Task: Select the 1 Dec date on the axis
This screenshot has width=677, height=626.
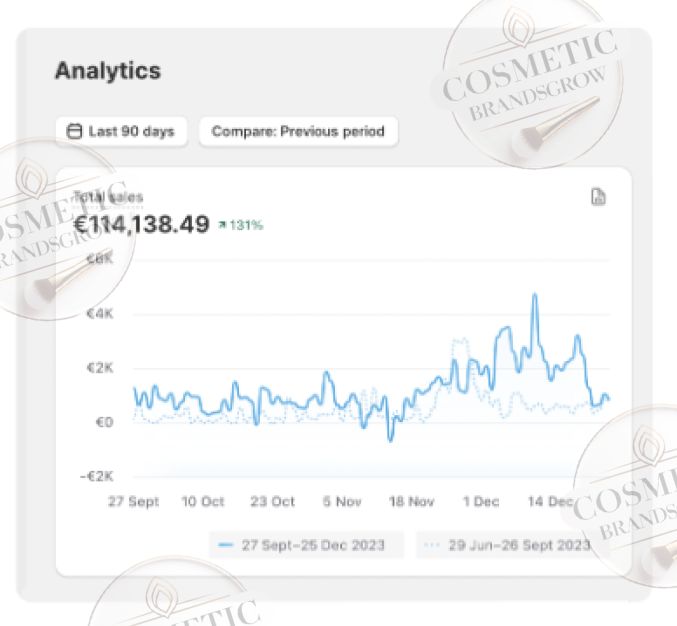Action: (x=479, y=501)
